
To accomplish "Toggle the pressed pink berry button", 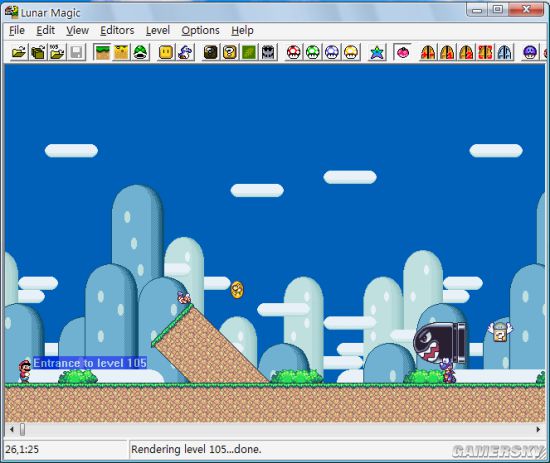I will pyautogui.click(x=402, y=52).
